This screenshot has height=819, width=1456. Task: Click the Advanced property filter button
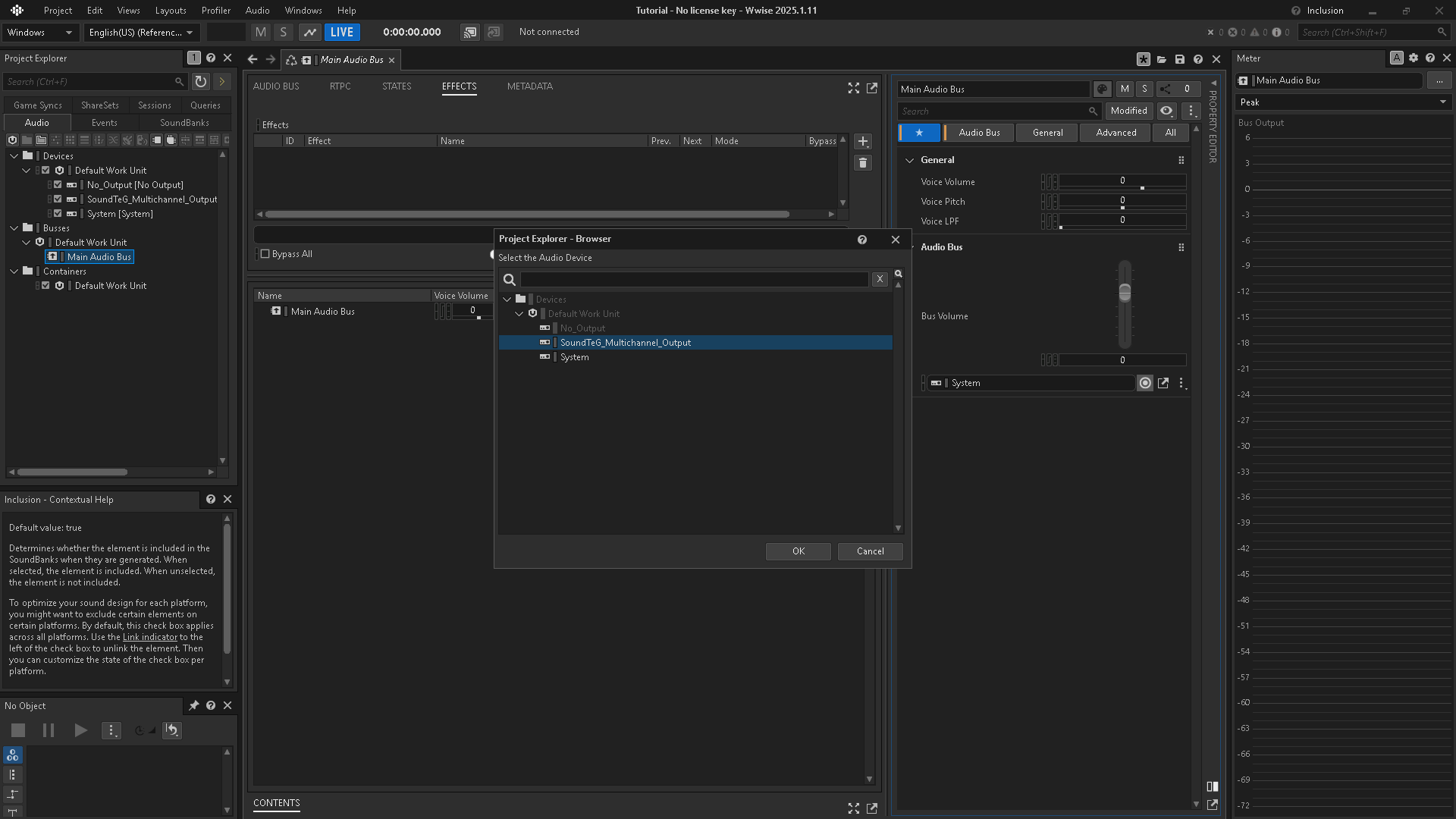click(1116, 133)
